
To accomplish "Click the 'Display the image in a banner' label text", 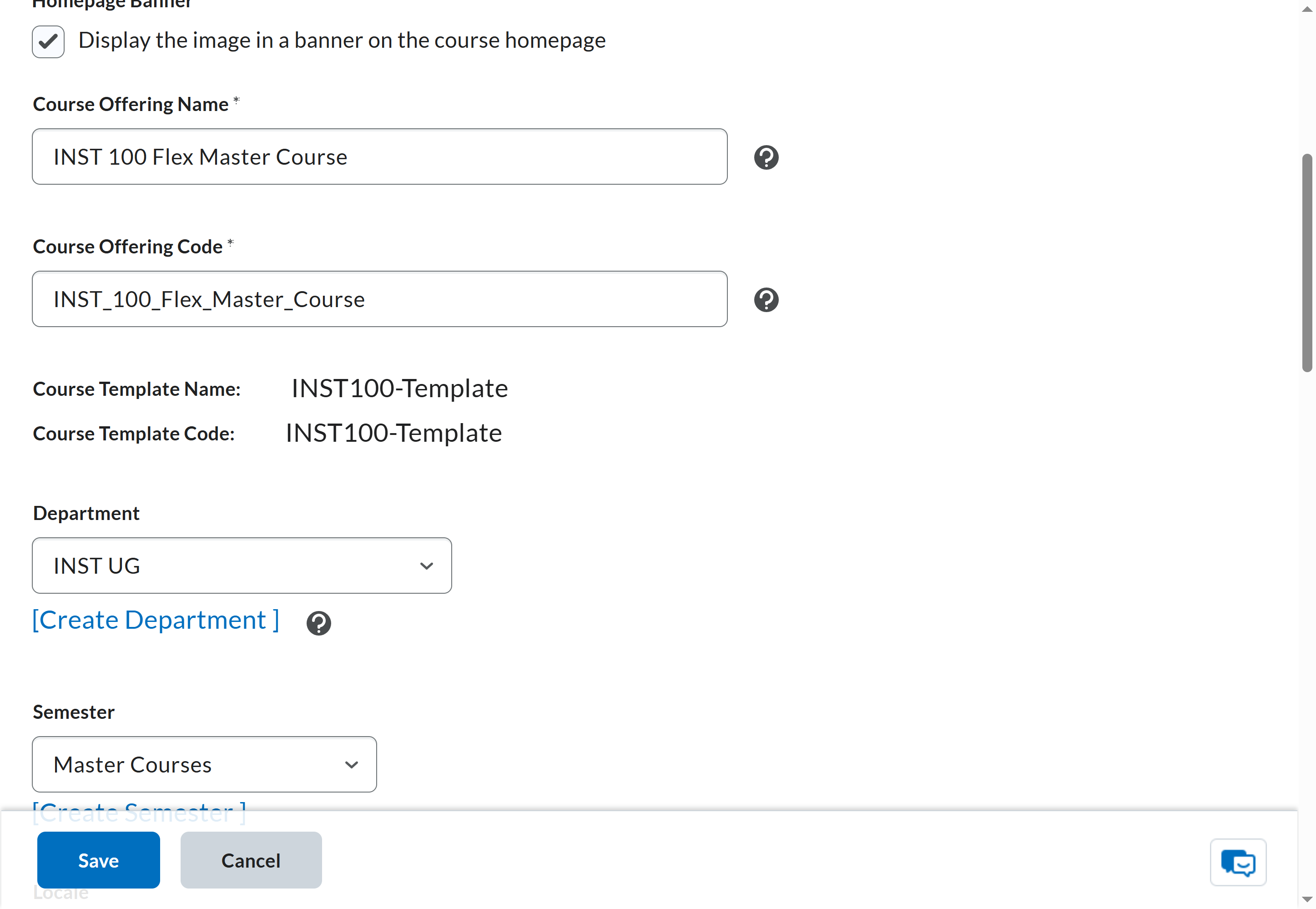I will 342,40.
